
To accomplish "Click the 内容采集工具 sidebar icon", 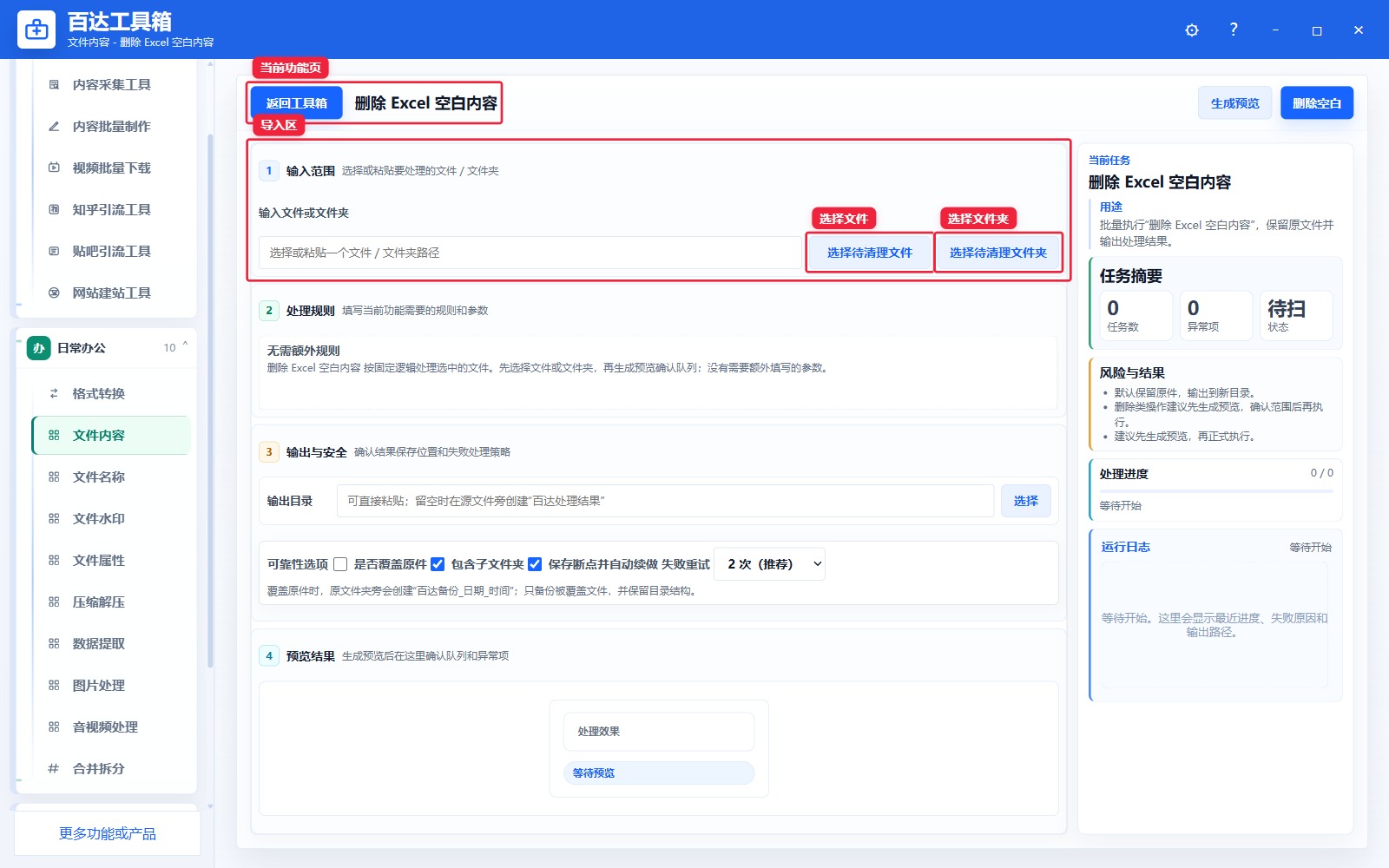I will coord(54,84).
